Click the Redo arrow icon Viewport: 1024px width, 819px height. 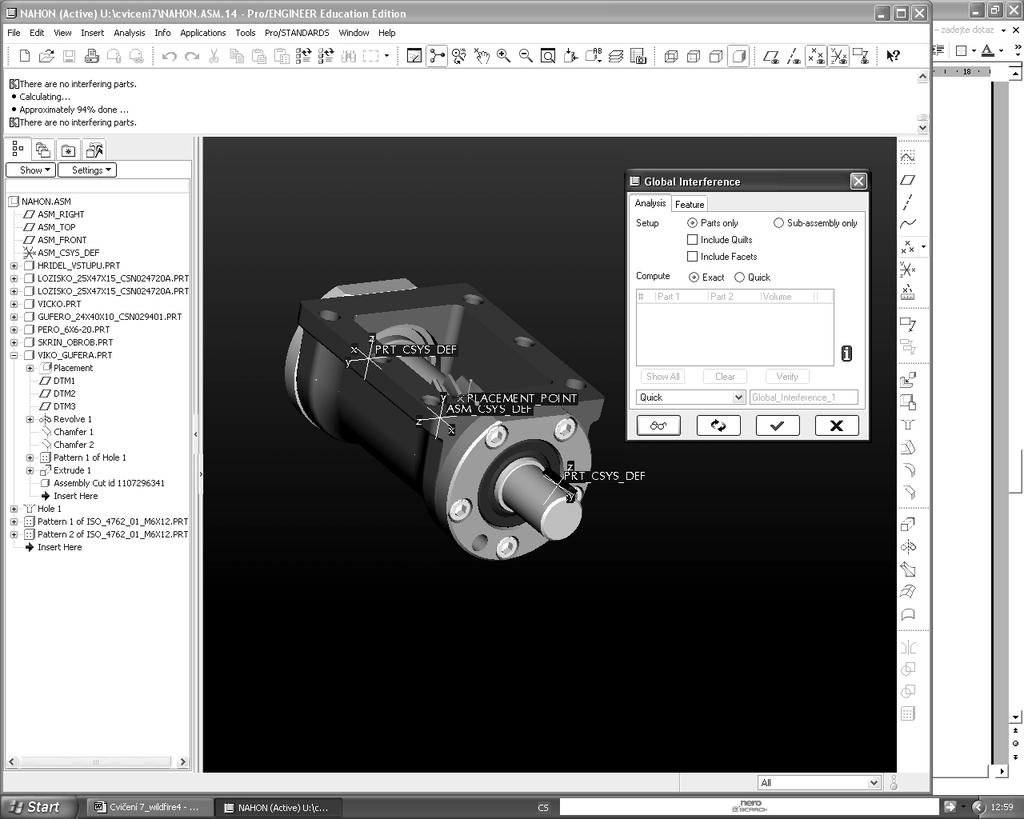coord(192,56)
